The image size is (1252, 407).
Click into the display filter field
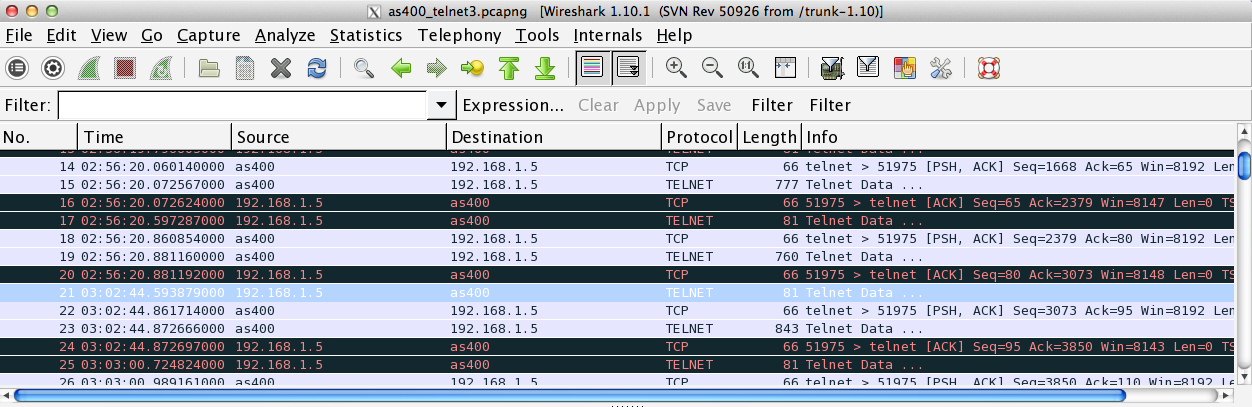(243, 105)
